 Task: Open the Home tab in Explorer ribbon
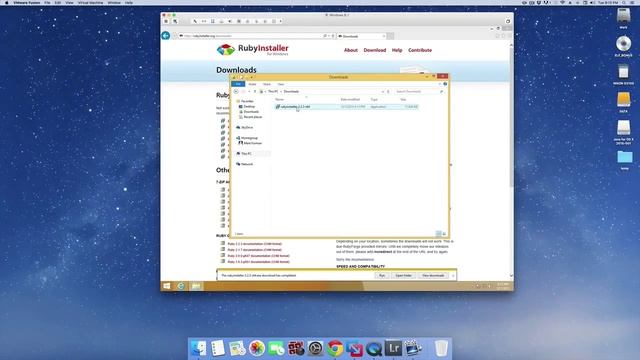click(252, 84)
